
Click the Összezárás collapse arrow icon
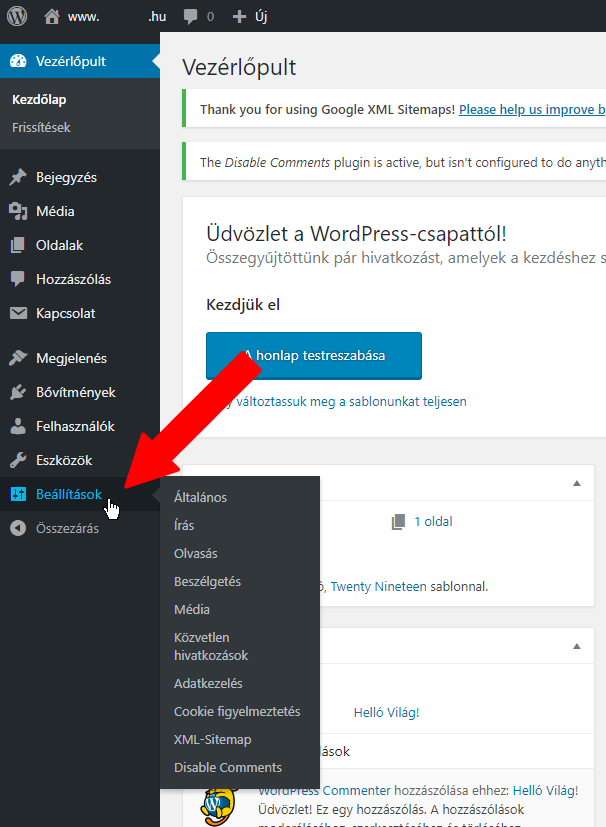tap(18, 528)
